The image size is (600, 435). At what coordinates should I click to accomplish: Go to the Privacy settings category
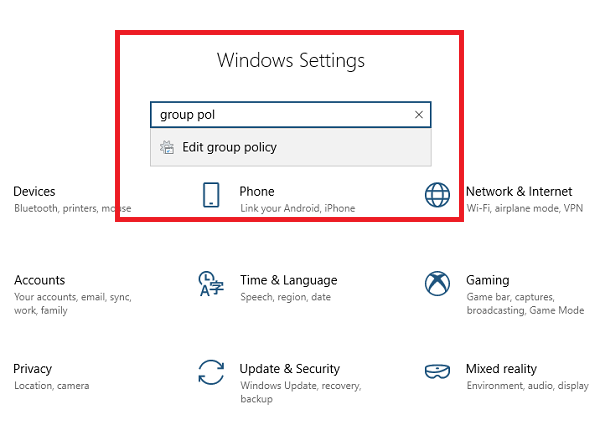[33, 369]
